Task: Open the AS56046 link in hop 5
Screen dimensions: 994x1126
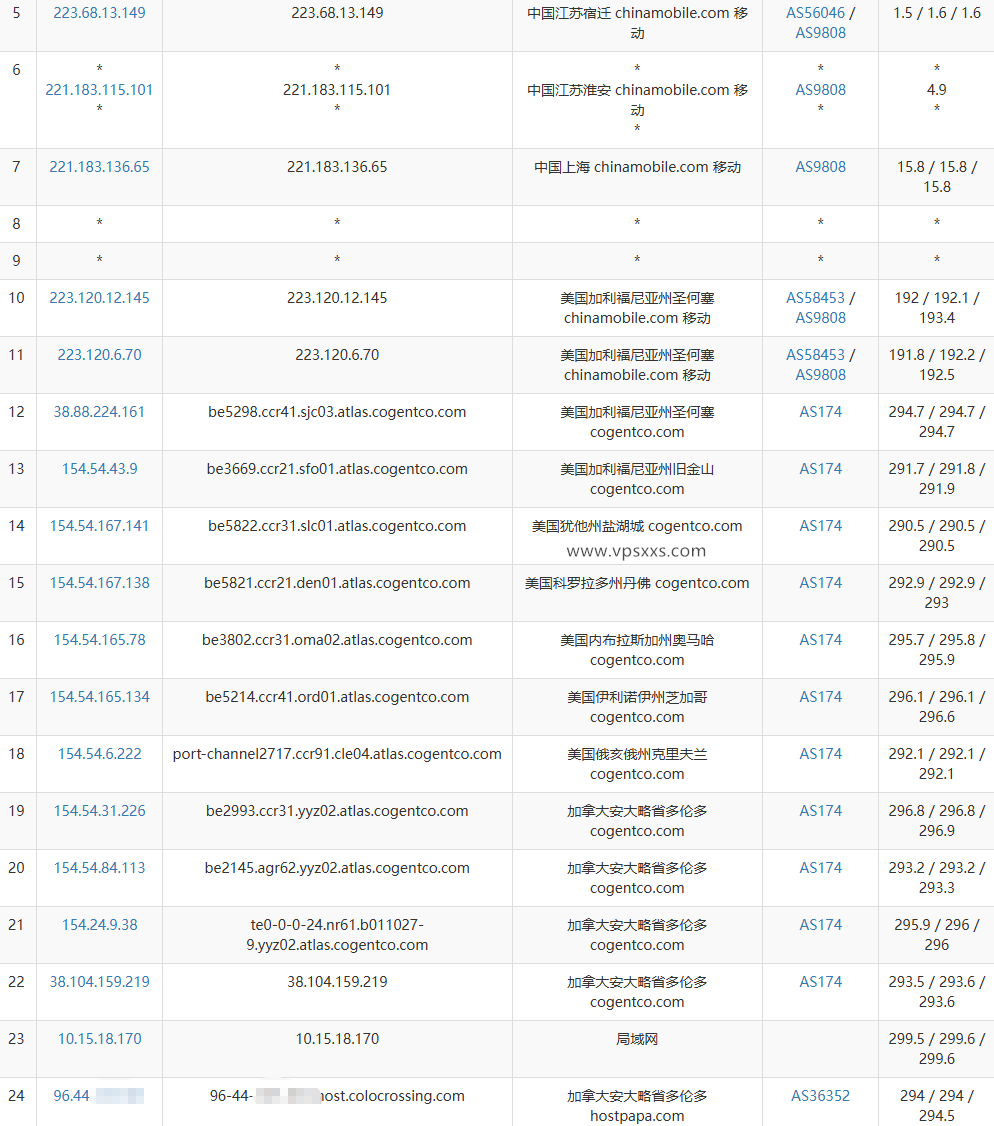Action: (815, 13)
